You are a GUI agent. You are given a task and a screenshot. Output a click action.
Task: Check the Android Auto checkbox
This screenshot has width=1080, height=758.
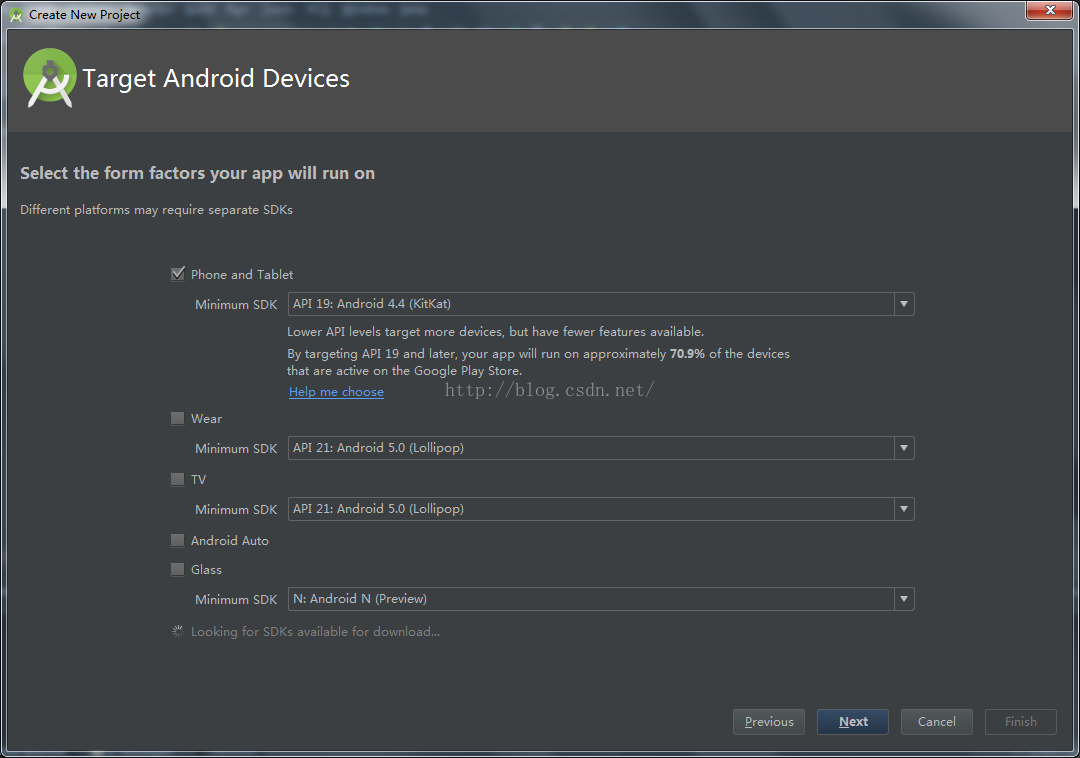point(178,540)
